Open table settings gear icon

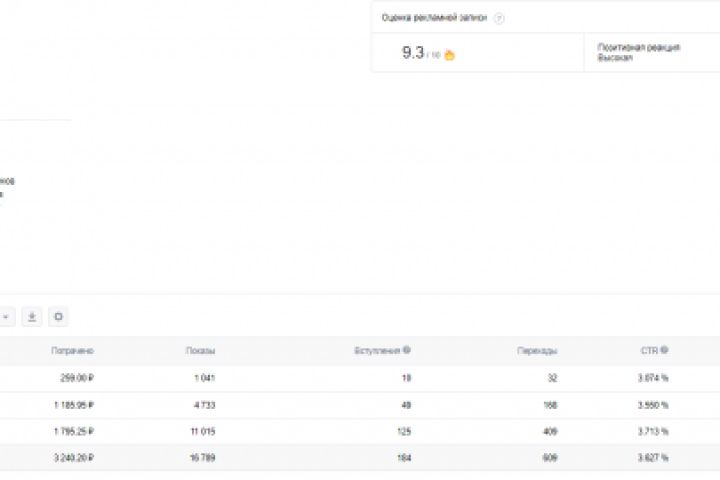coord(59,317)
